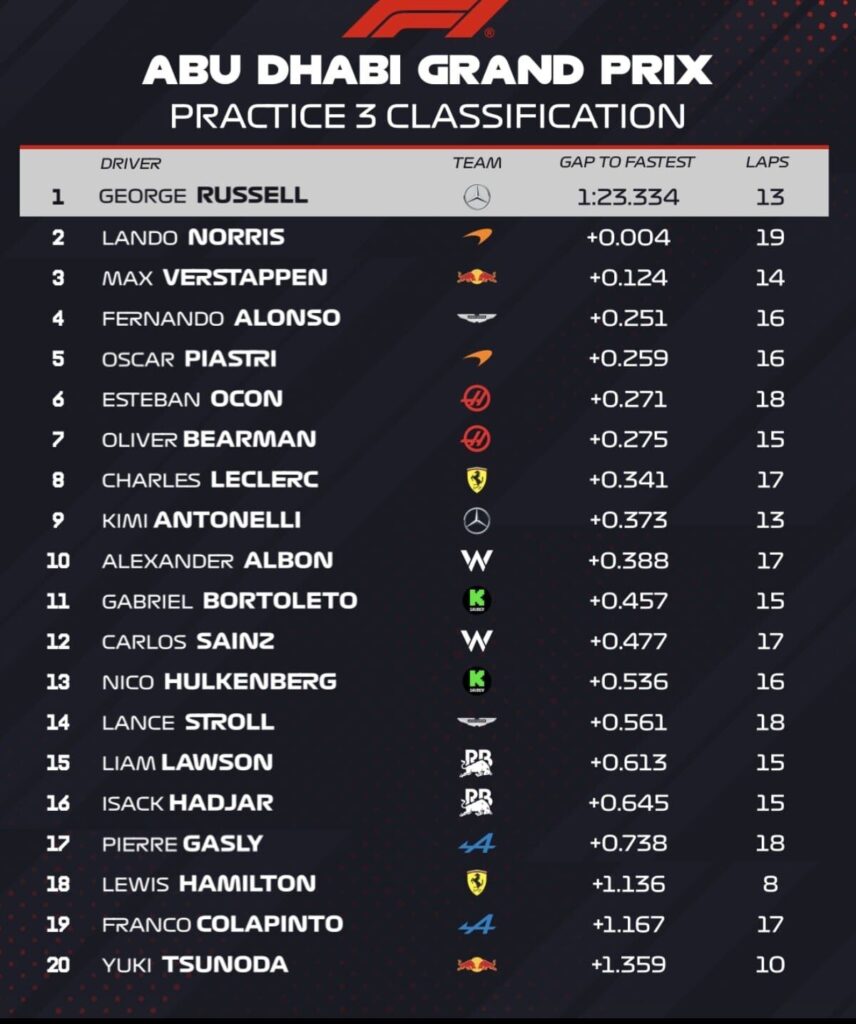Open driver name Oscar Piastri

(190, 359)
